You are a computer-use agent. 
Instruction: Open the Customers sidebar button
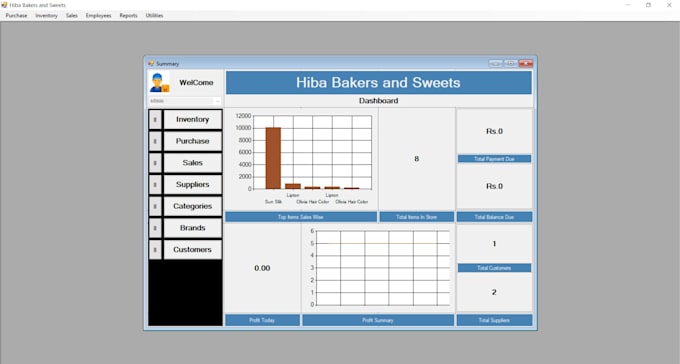coord(193,249)
